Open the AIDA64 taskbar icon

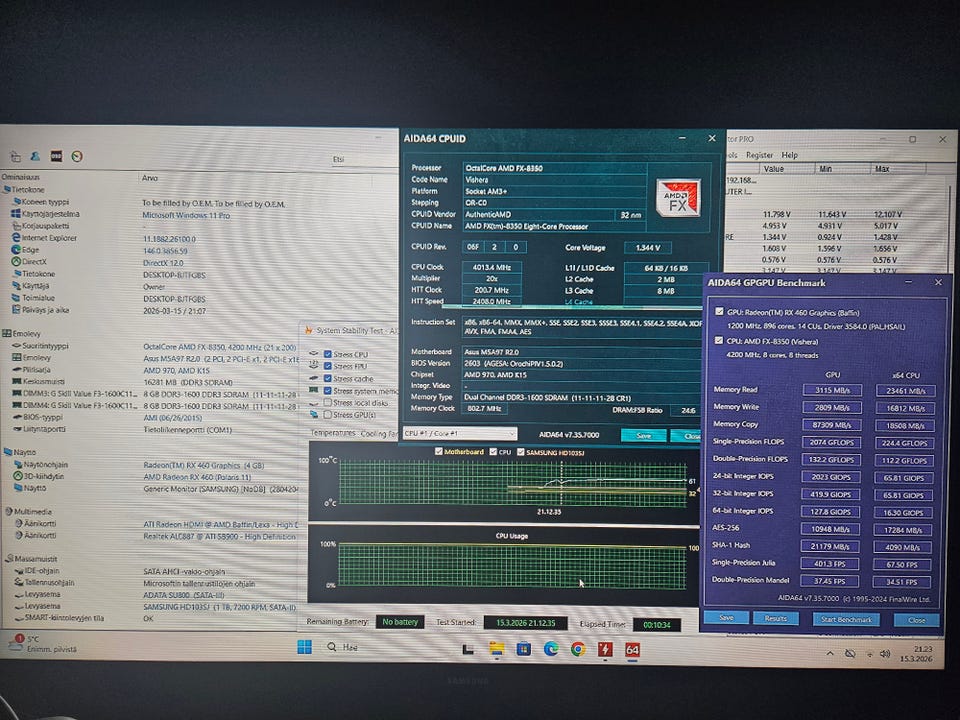tap(632, 650)
